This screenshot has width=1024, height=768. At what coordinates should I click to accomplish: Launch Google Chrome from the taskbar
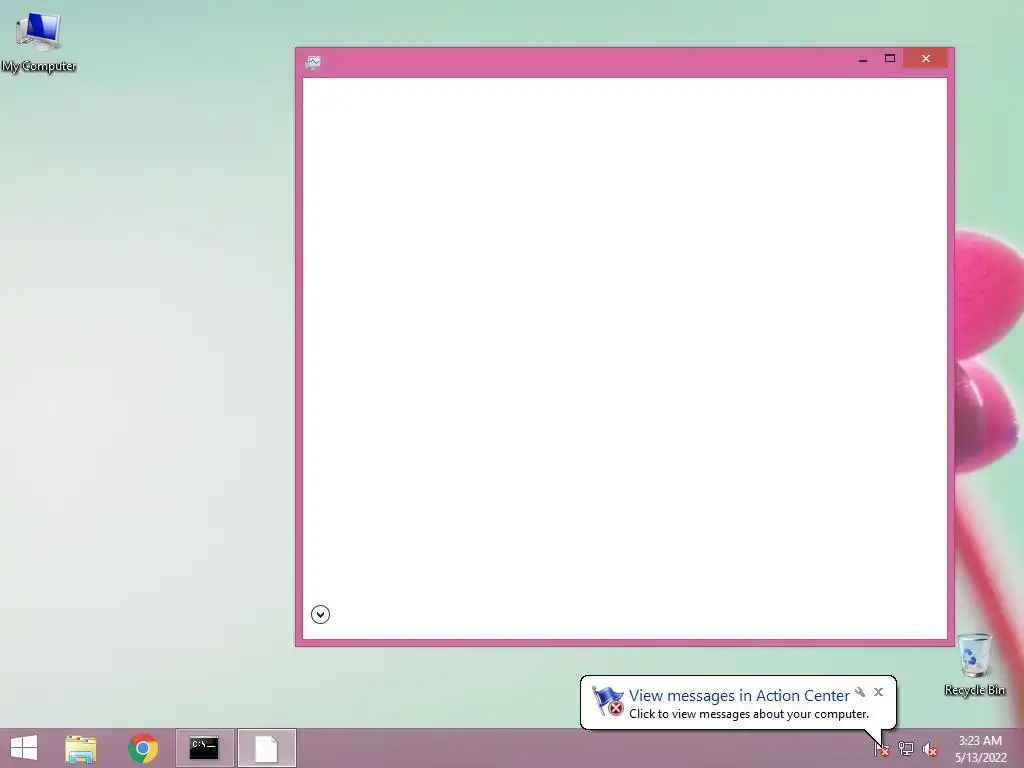pos(143,748)
